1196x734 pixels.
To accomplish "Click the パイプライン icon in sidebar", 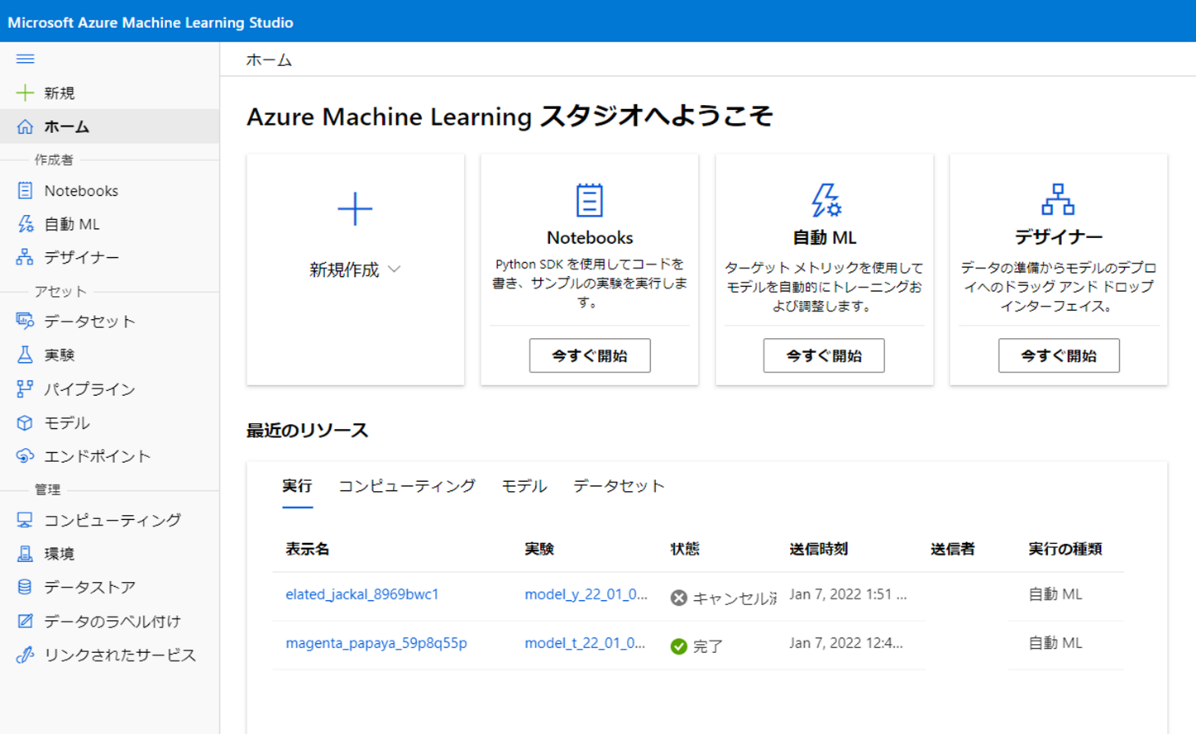I will pos(25,389).
